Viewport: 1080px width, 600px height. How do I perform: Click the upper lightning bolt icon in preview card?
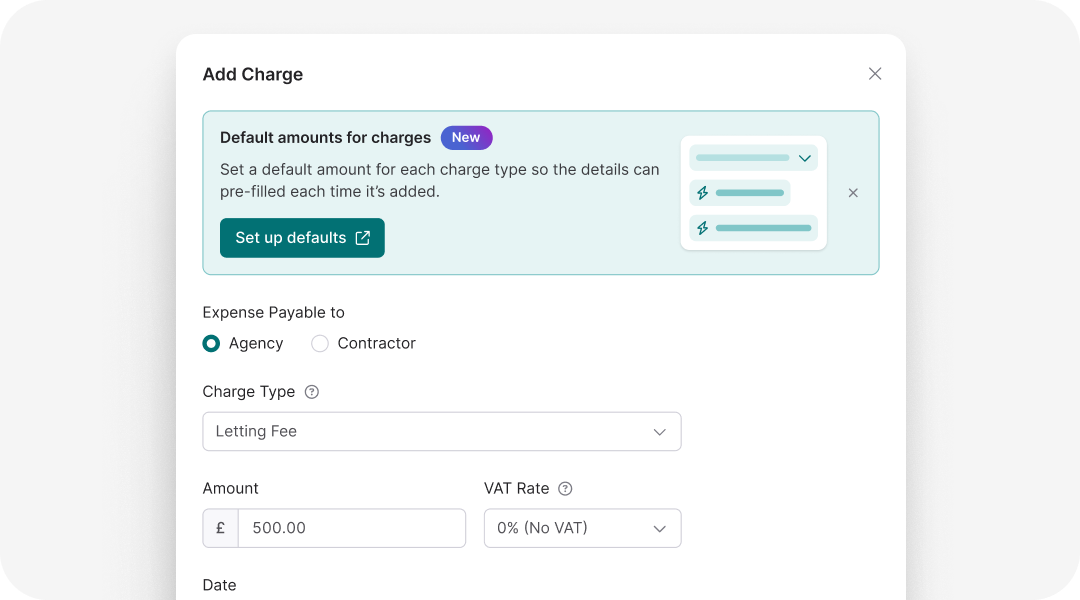click(x=703, y=192)
